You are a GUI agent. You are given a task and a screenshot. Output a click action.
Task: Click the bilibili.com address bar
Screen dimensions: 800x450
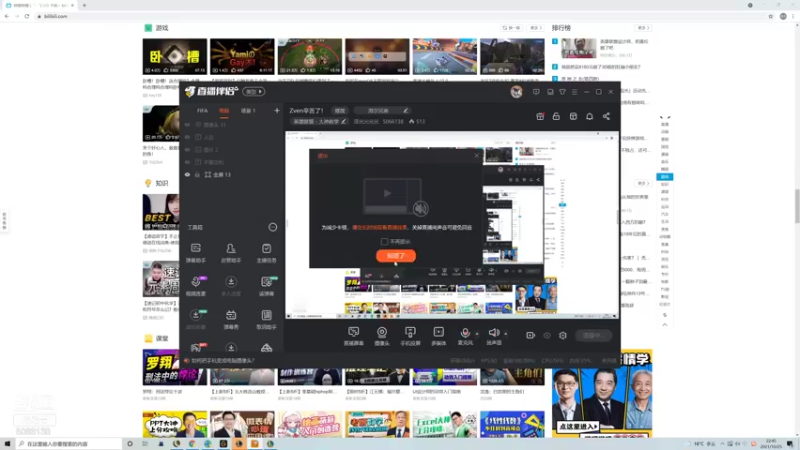coord(398,16)
